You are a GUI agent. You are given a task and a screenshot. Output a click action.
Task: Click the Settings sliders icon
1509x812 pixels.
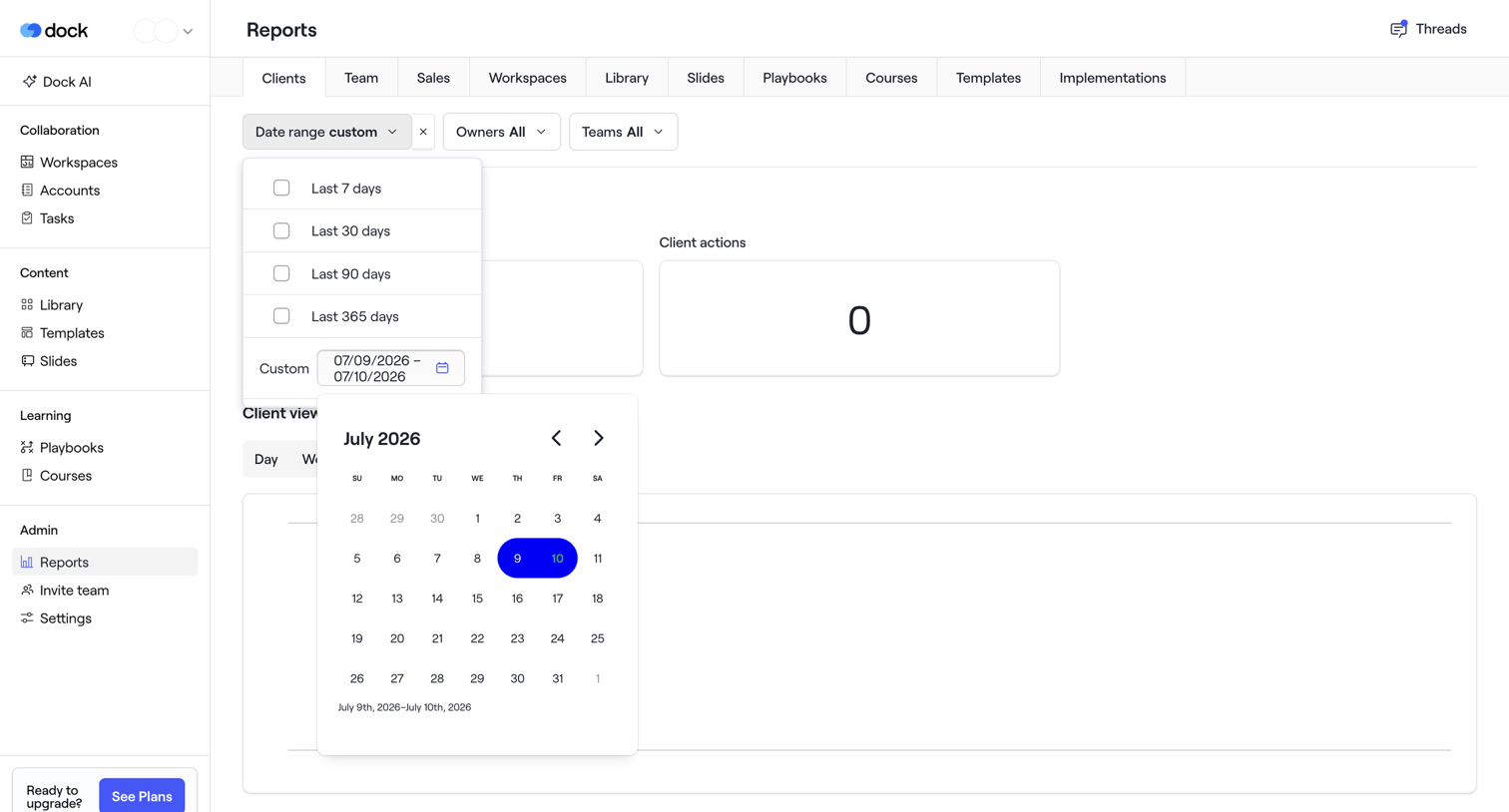click(x=27, y=617)
